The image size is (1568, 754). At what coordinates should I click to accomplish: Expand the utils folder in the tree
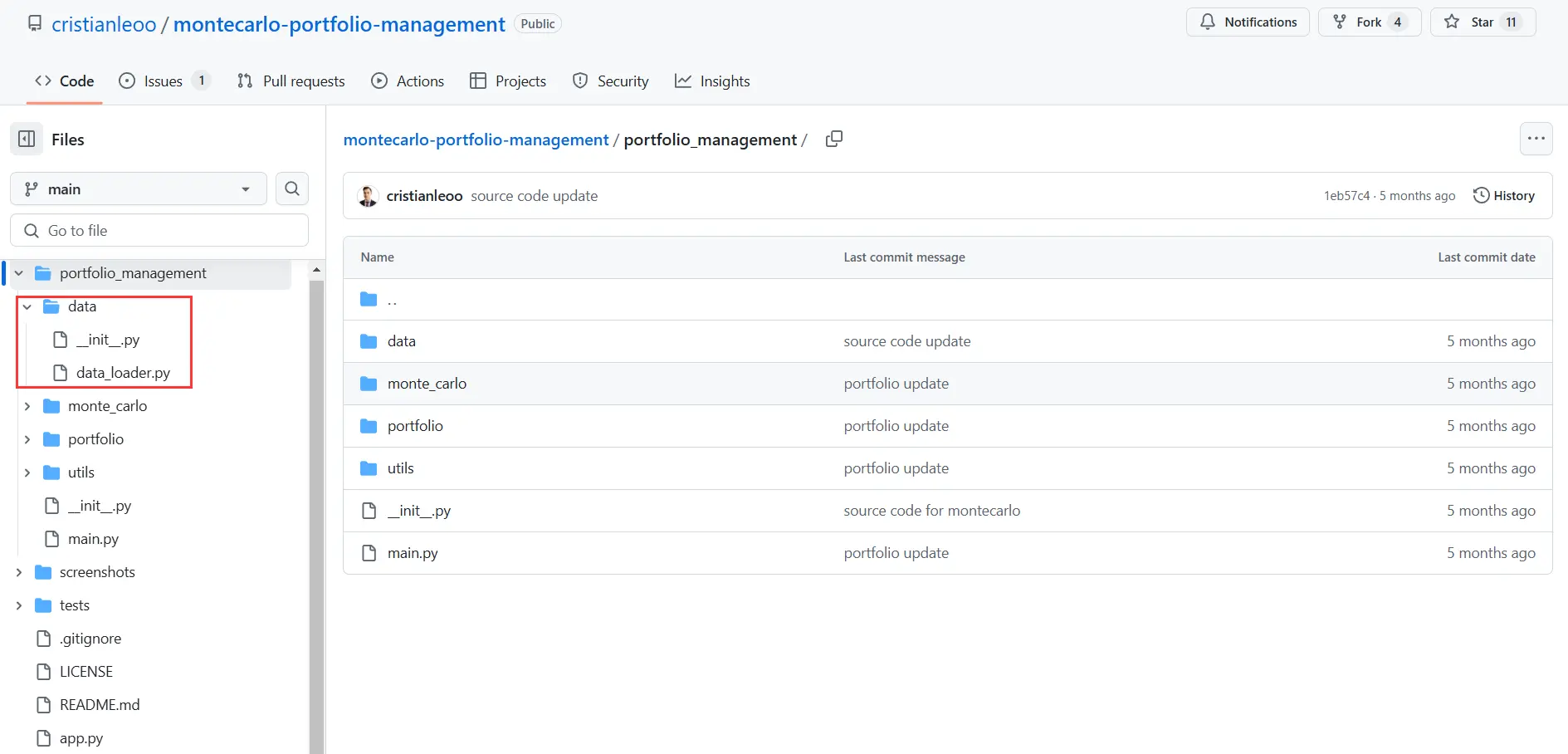point(27,472)
